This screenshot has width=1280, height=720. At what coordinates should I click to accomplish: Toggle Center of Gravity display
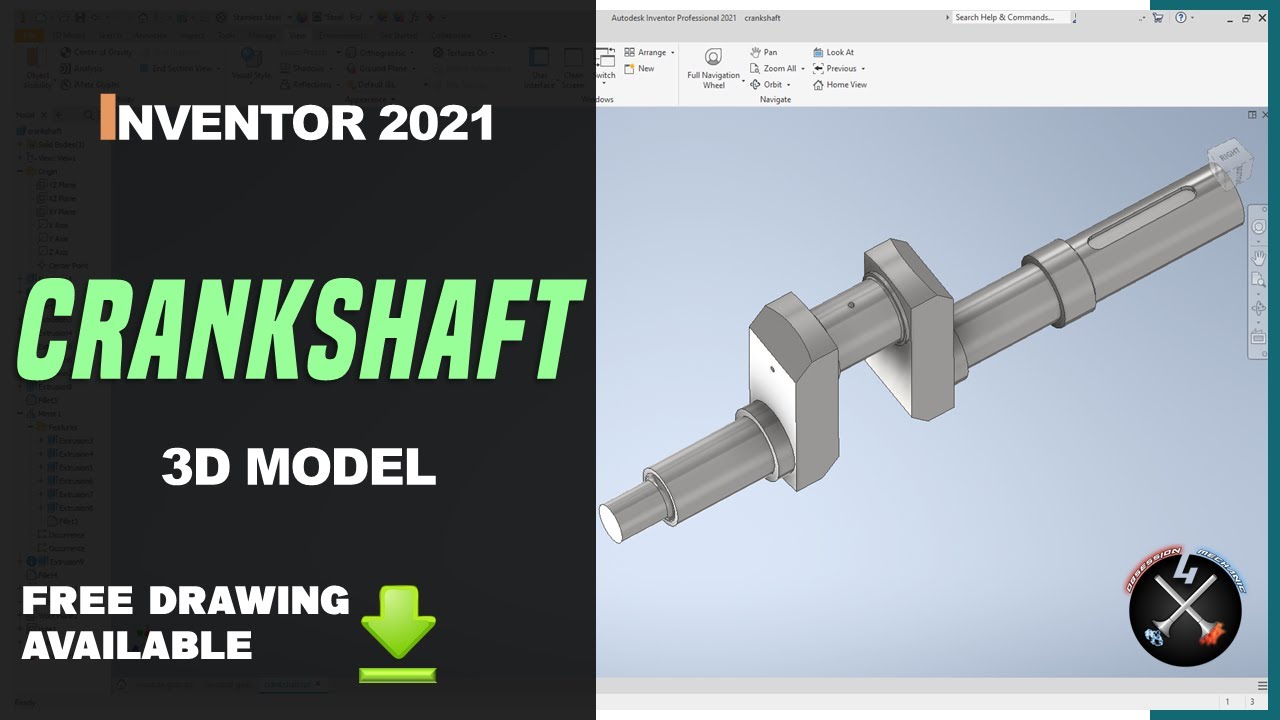click(x=97, y=52)
